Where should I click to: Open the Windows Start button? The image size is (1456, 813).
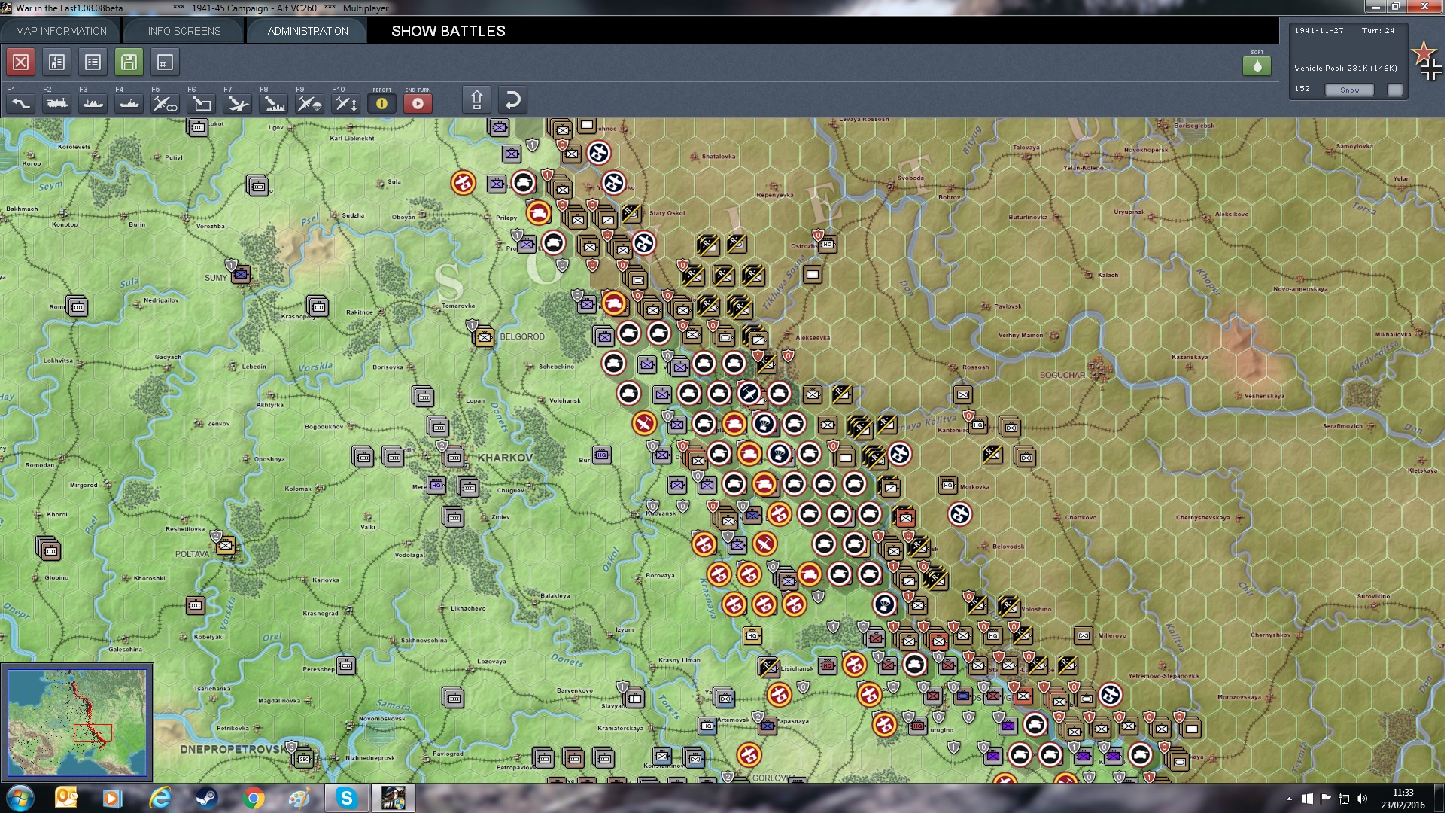[20, 799]
